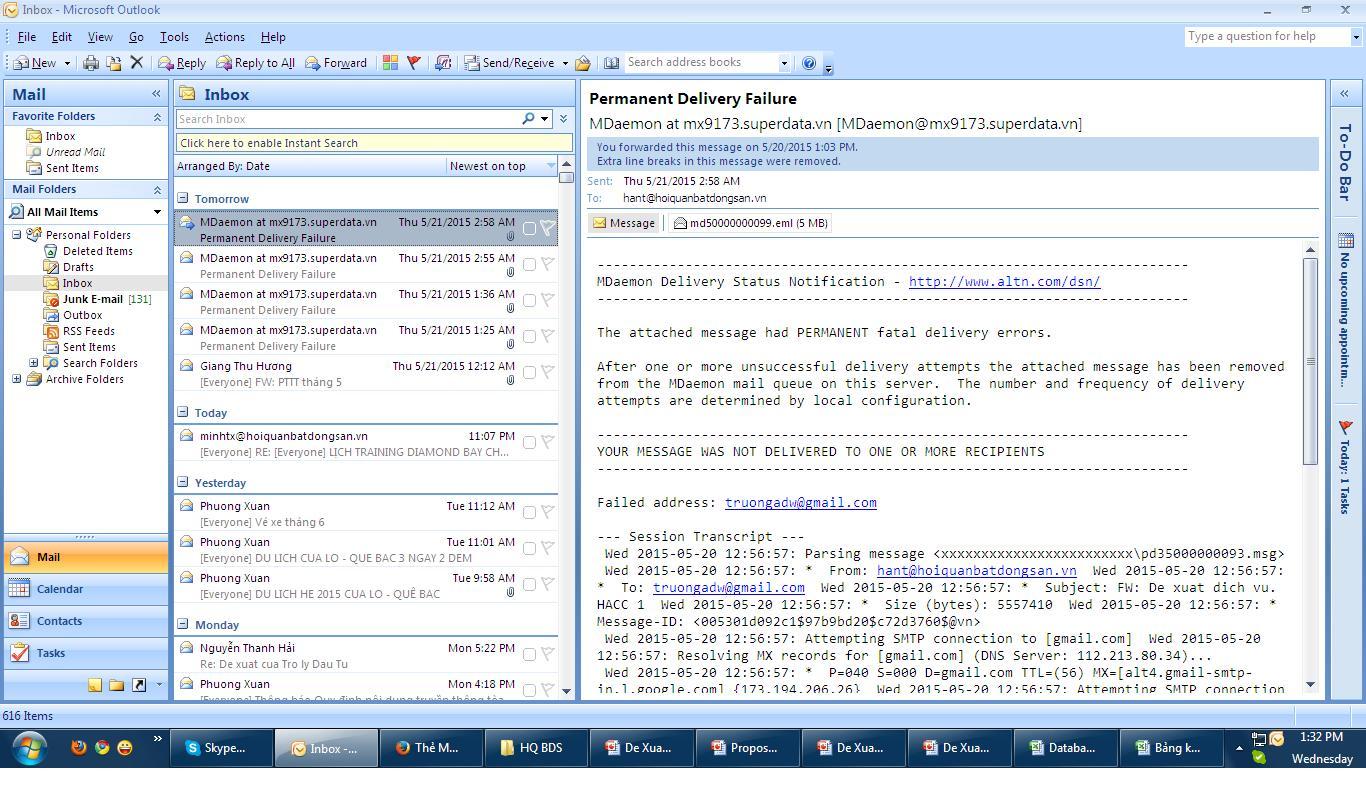Click the Reply button

pos(182,63)
